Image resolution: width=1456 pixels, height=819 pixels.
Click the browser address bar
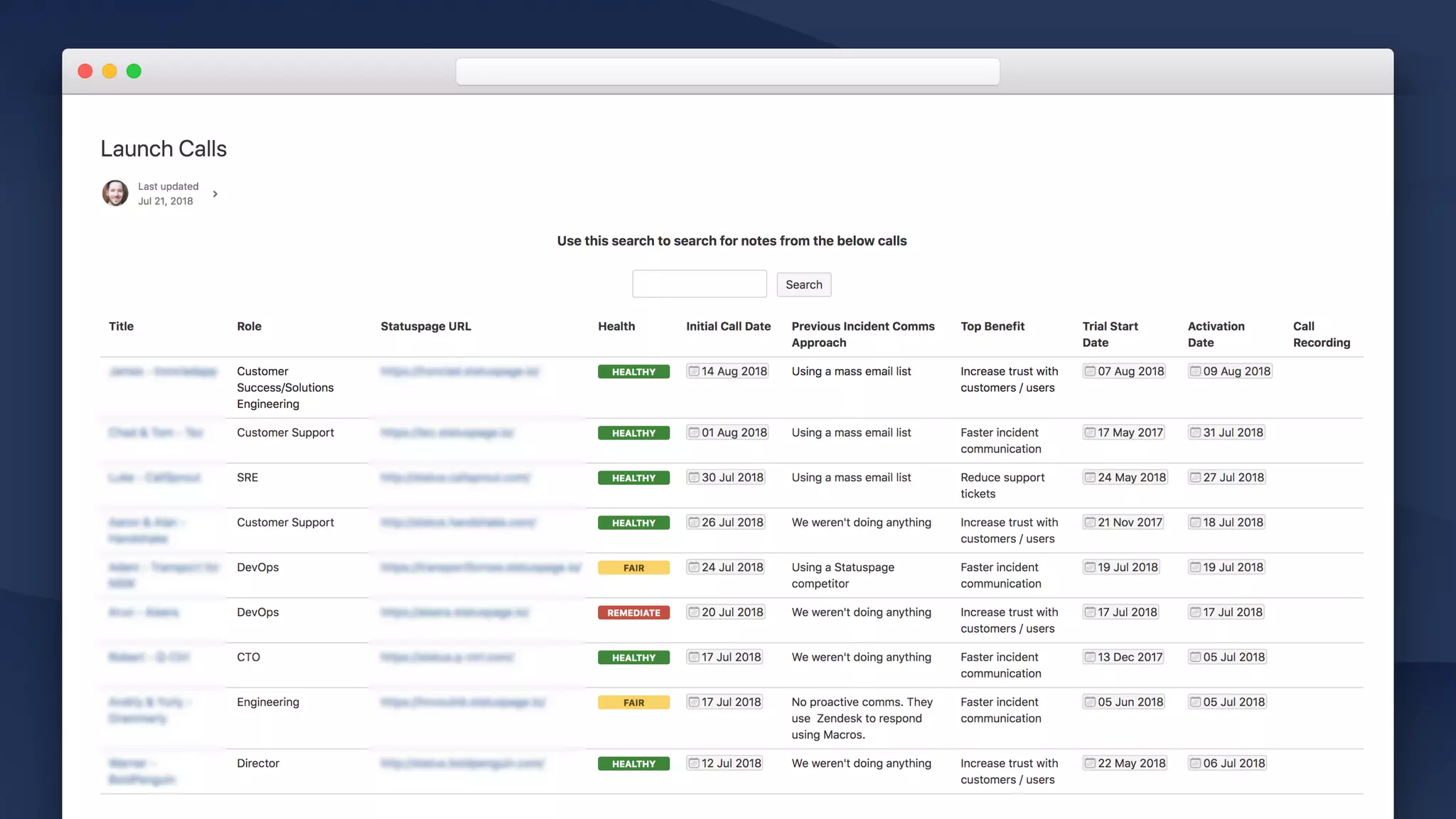[x=727, y=72]
